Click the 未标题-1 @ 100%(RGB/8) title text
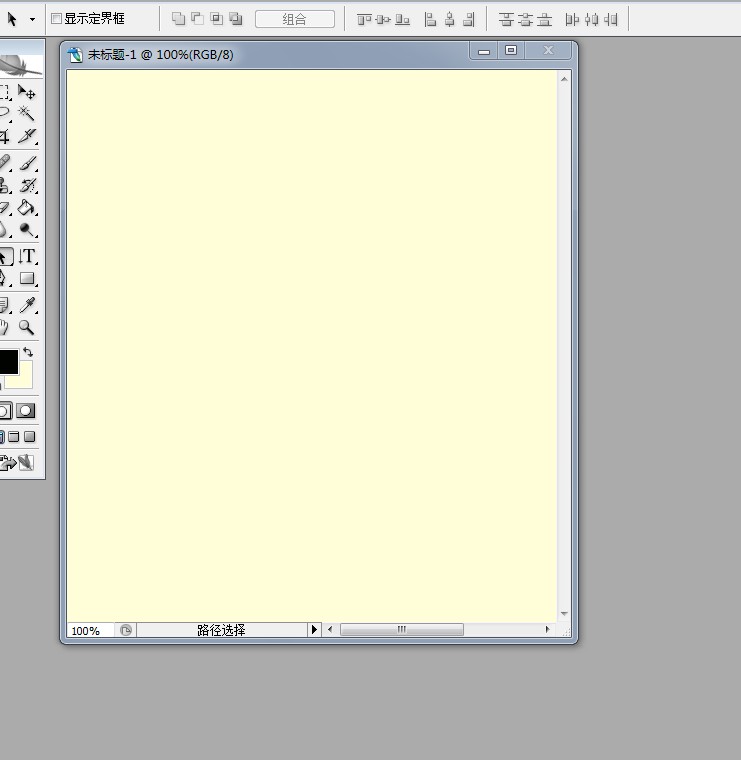The height and width of the screenshot is (760, 741). pos(160,55)
